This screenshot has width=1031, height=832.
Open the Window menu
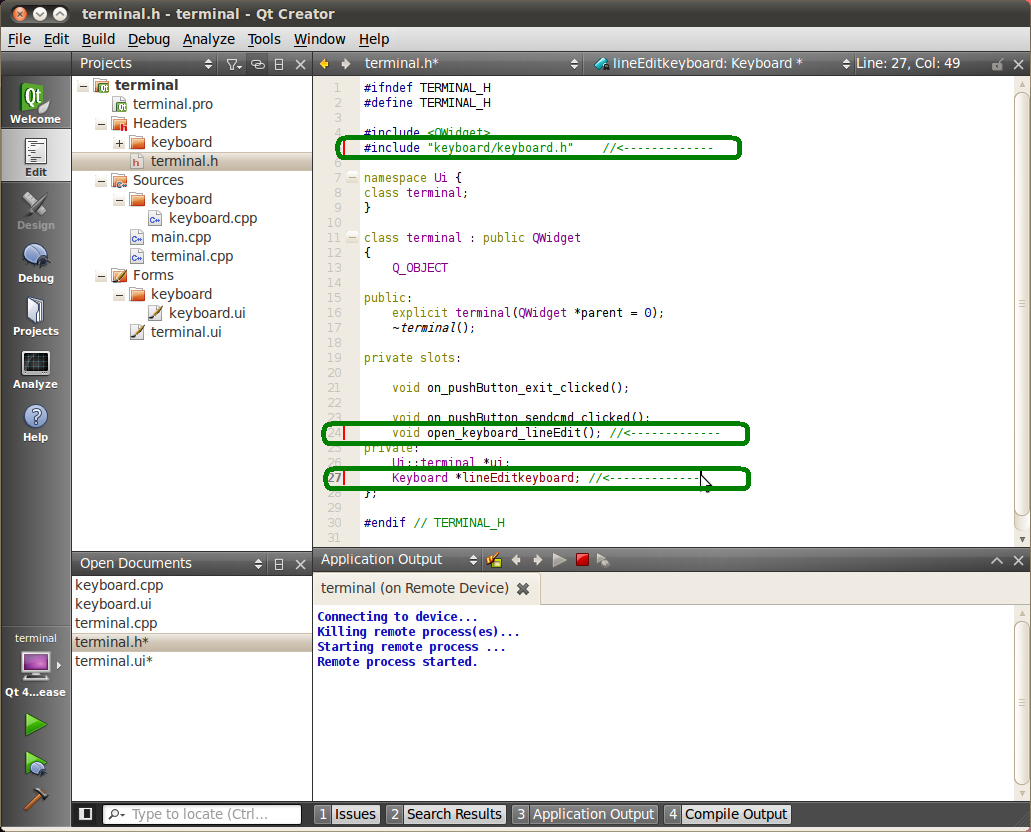tap(319, 39)
